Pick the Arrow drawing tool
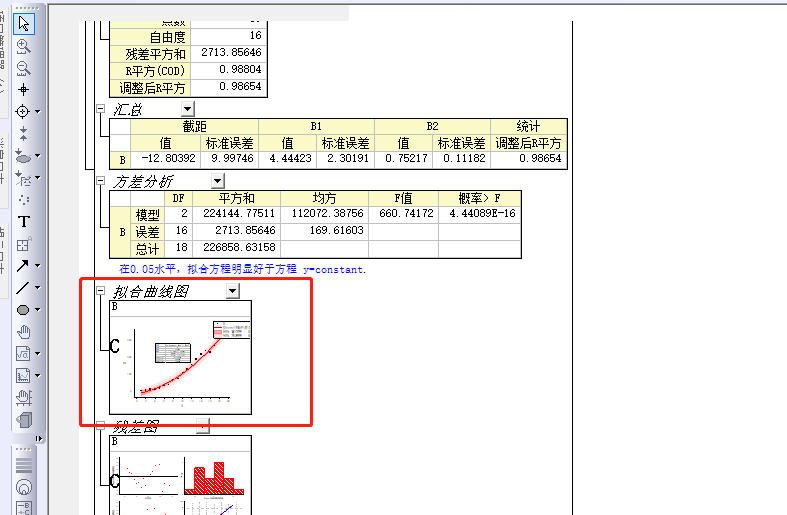787x515 pixels. coord(23,265)
